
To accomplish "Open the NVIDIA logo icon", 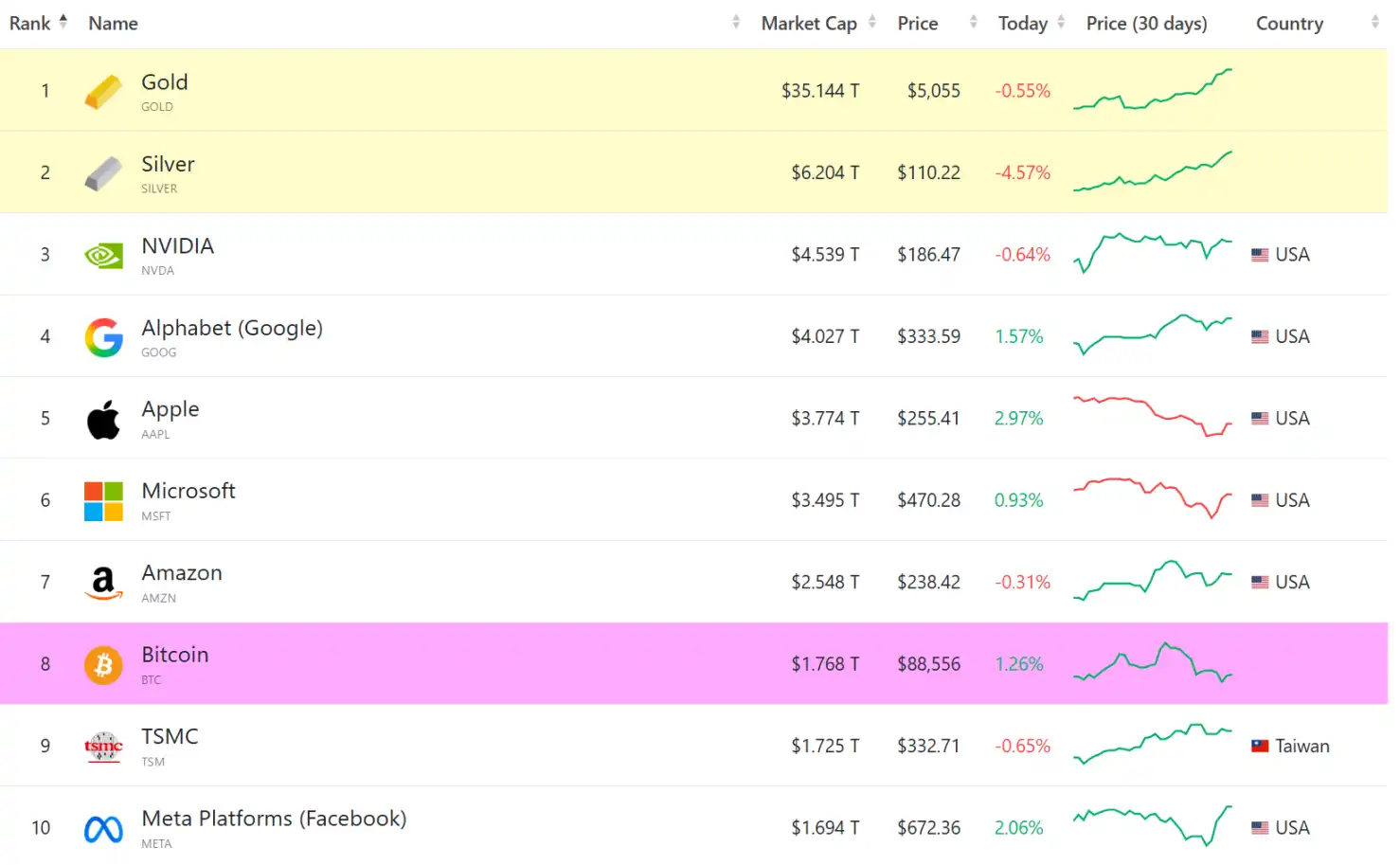I will point(103,256).
